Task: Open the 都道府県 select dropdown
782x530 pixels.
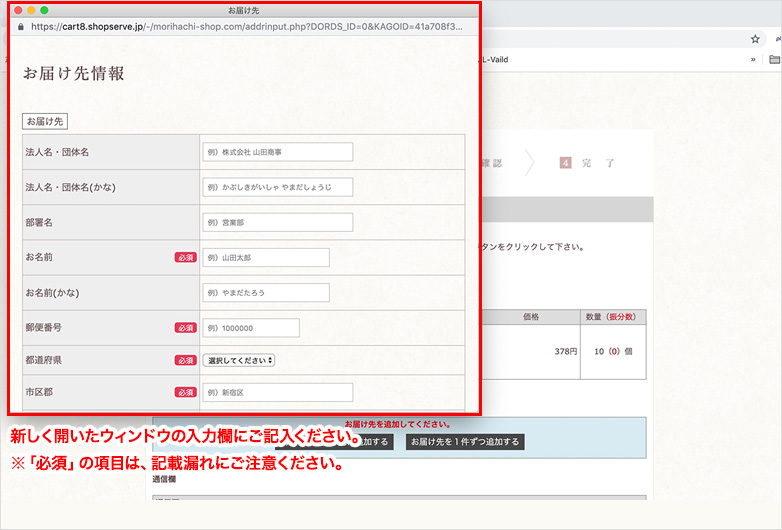Action: point(239,360)
